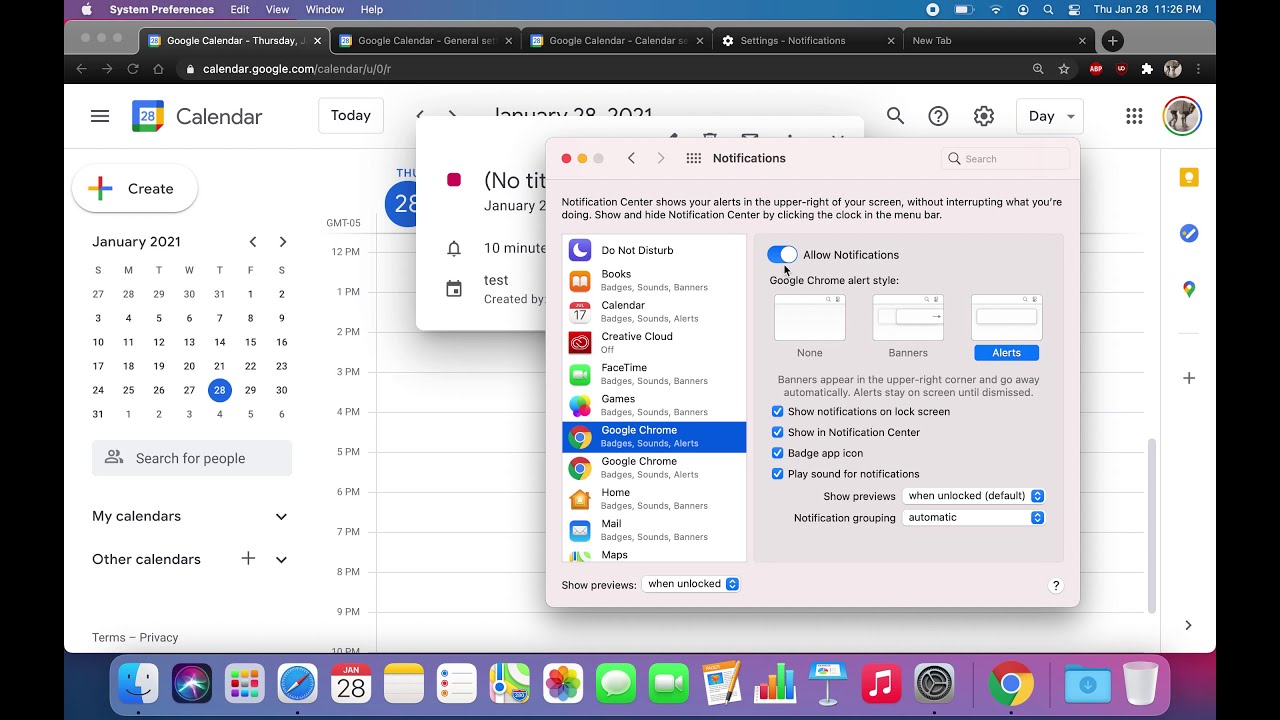Uncheck Show in Notification Center
The width and height of the screenshot is (1280, 720).
pyautogui.click(x=777, y=433)
